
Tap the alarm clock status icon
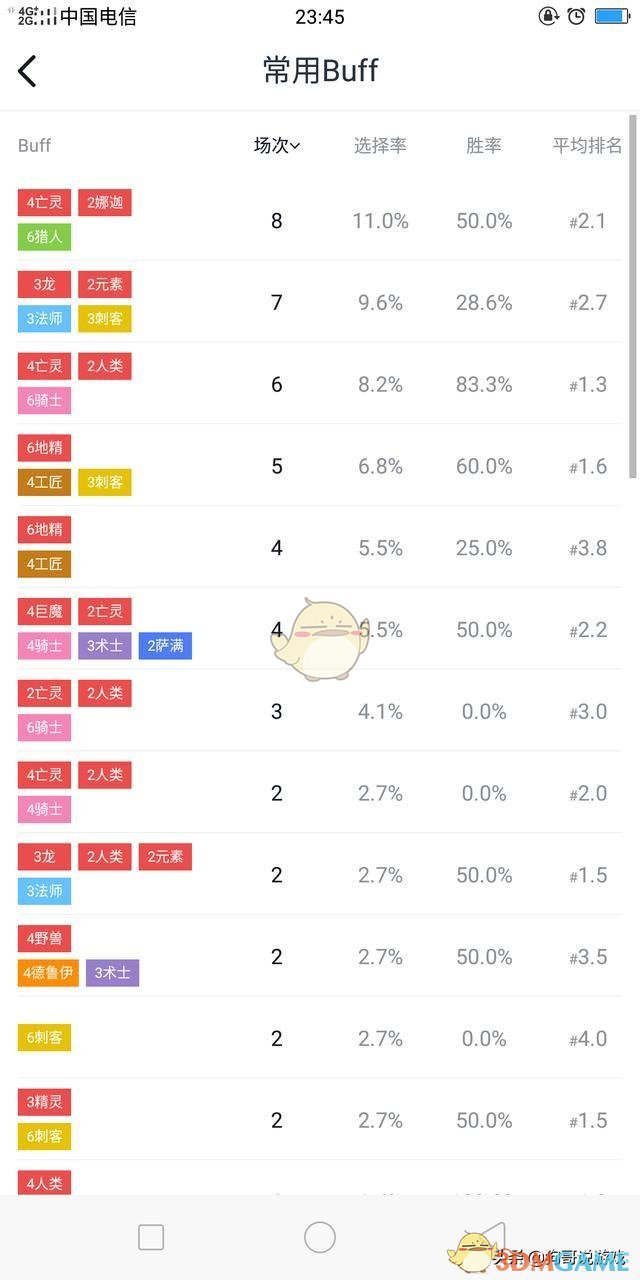click(x=576, y=16)
